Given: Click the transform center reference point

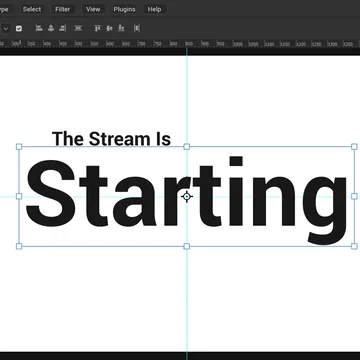Looking at the screenshot, I should coord(187,197).
